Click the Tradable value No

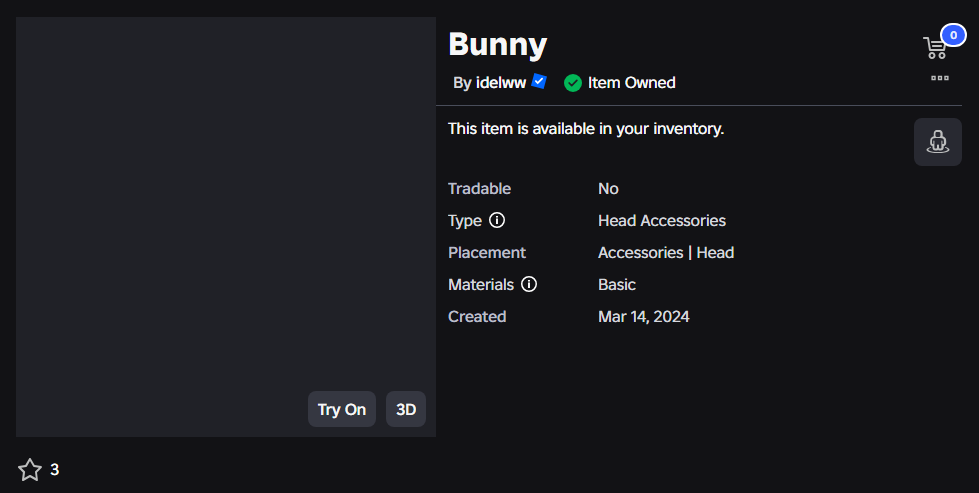[608, 188]
